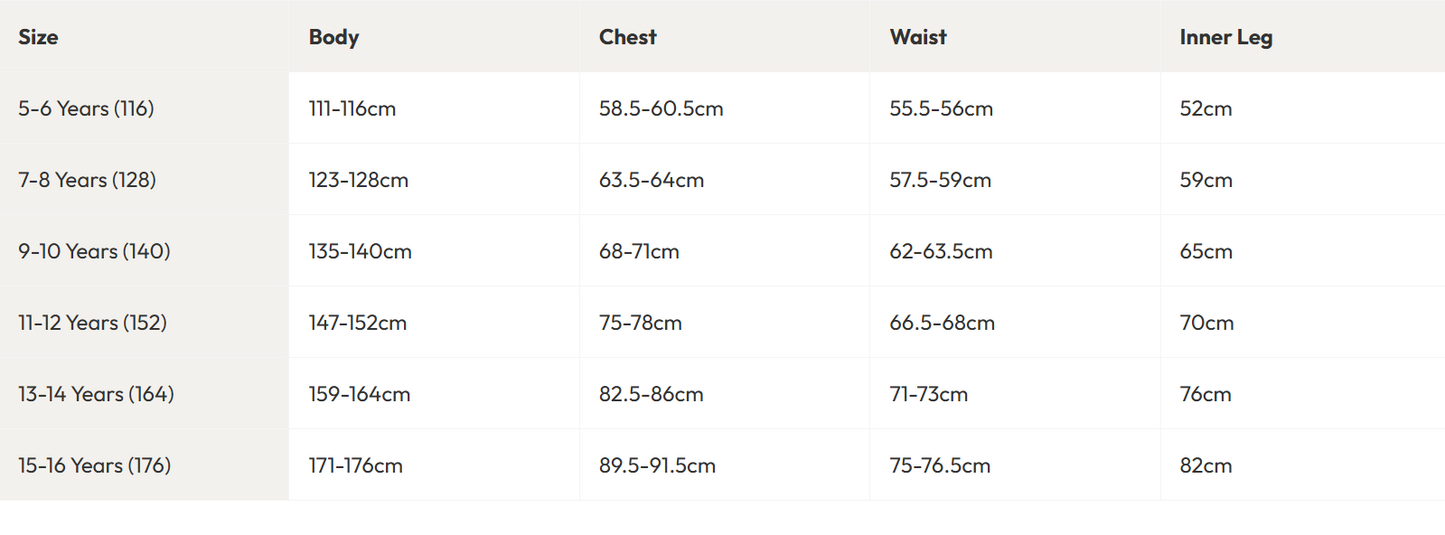1445x535 pixels.
Task: Click the Size column header
Action: tap(38, 37)
